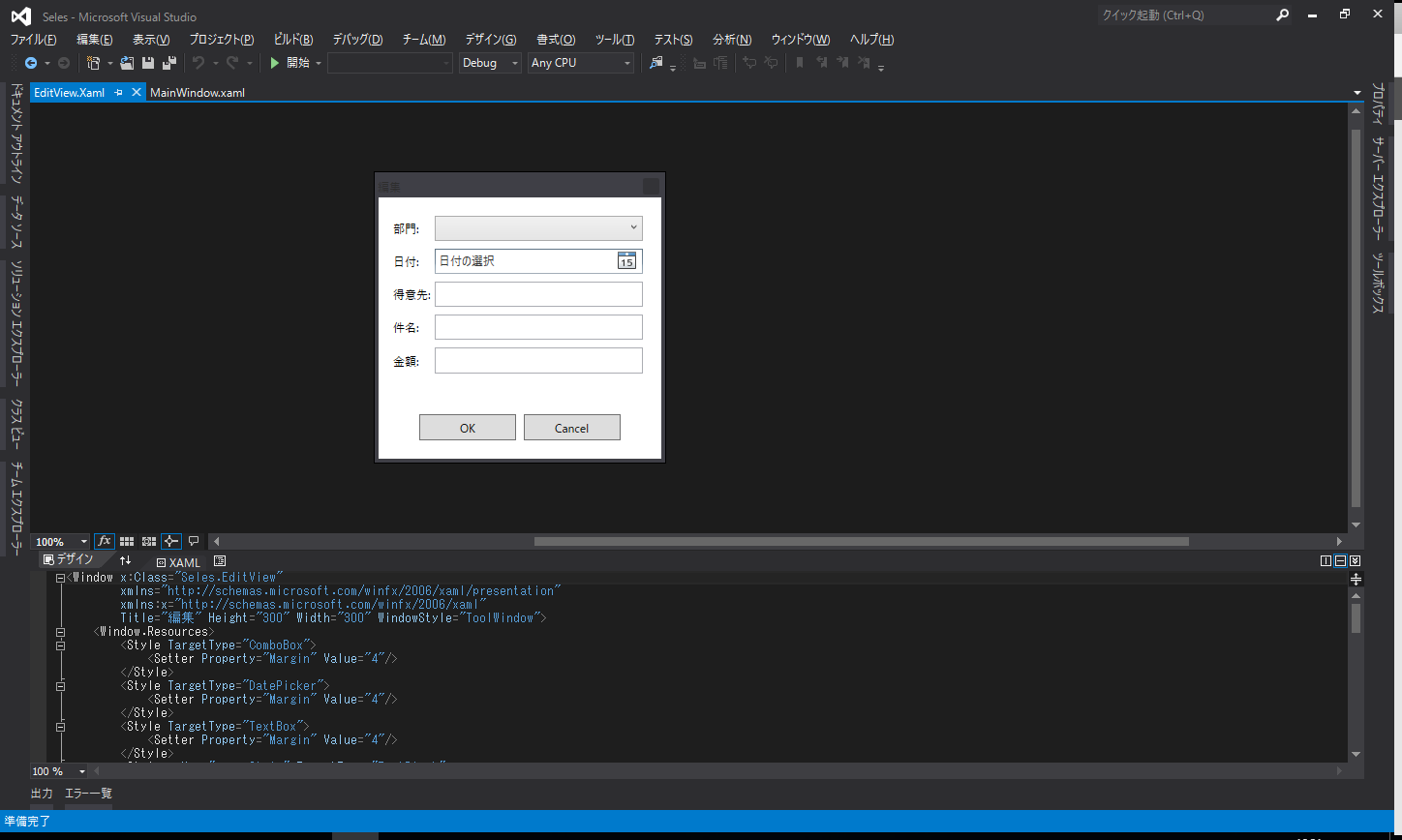The height and width of the screenshot is (840, 1402).
Task: Click the 金額 text box
Action: [538, 360]
